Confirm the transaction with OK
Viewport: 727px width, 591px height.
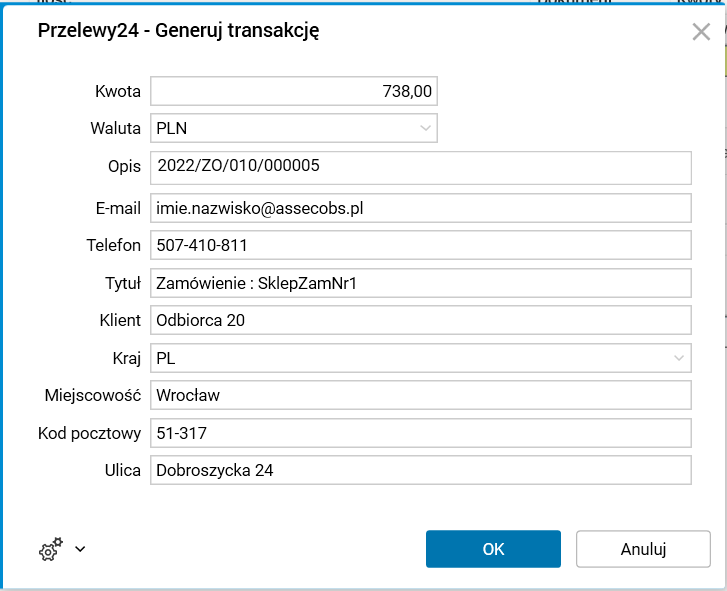[x=493, y=549]
